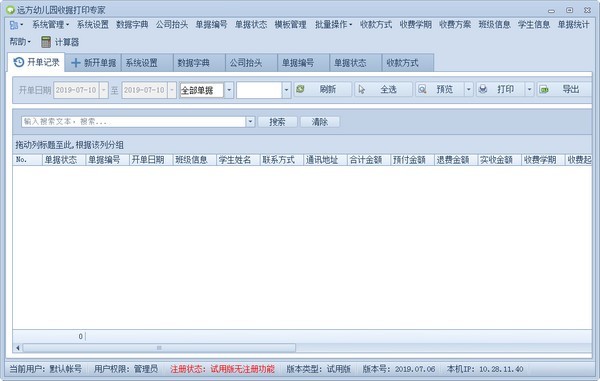This screenshot has width=600, height=381.
Task: Click the scrollbar left arrow
Action: pos(18,348)
